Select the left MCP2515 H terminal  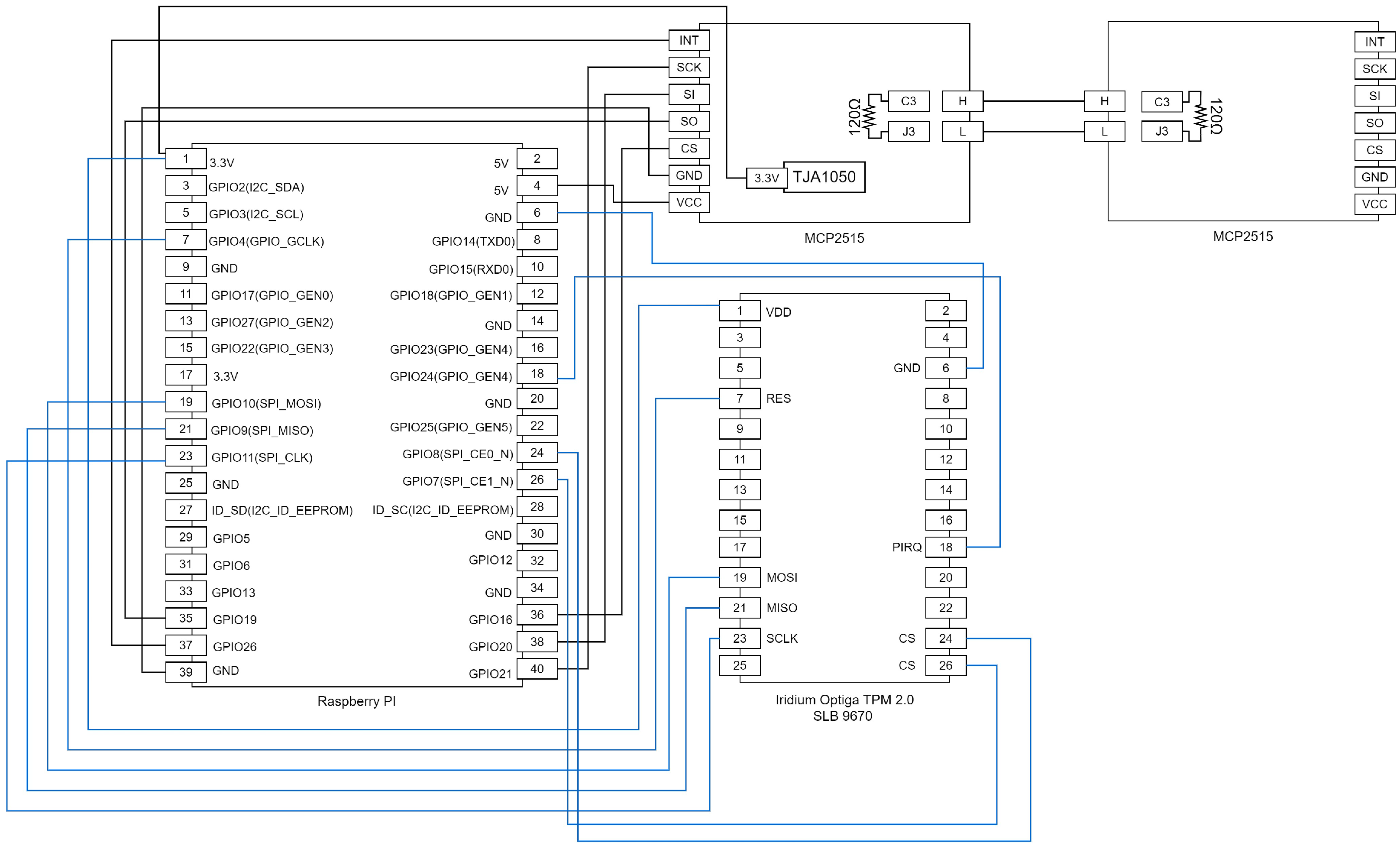tap(963, 101)
